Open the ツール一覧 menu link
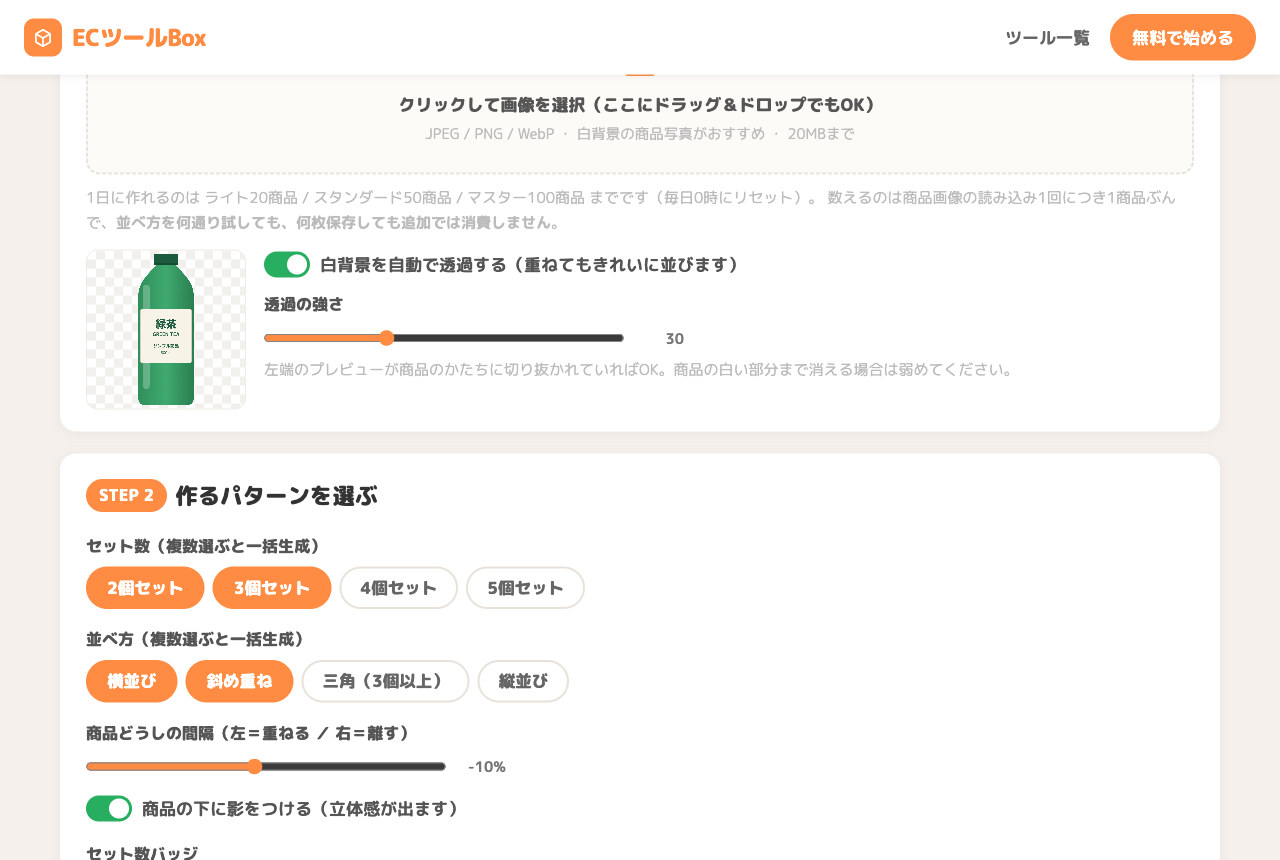 [x=1047, y=38]
